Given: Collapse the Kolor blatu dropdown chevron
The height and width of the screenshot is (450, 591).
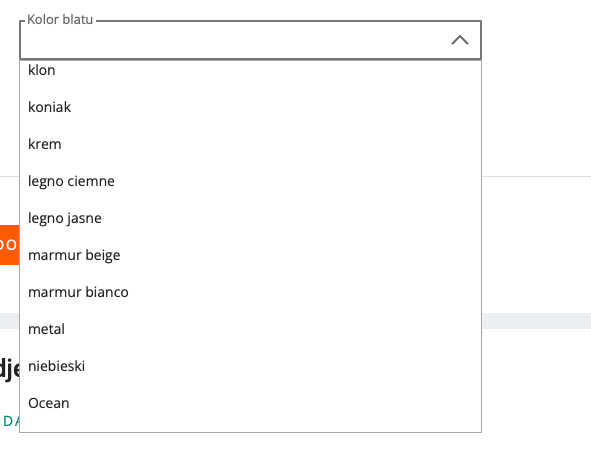Looking at the screenshot, I should [460, 40].
